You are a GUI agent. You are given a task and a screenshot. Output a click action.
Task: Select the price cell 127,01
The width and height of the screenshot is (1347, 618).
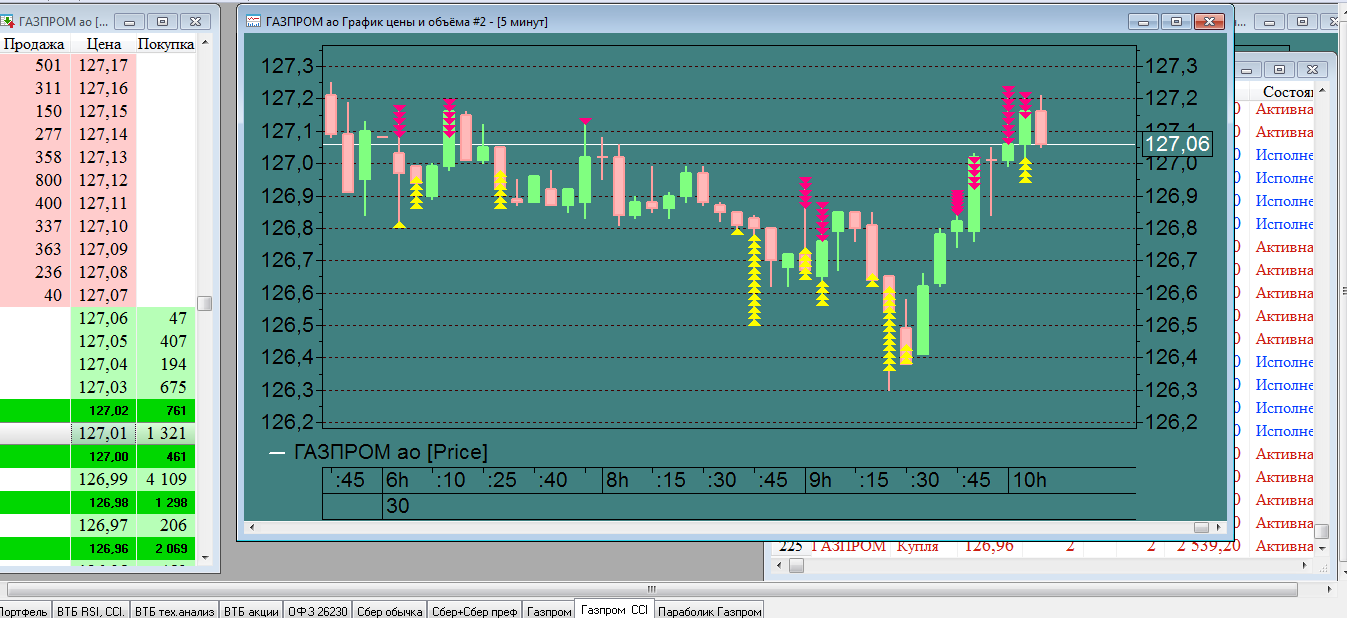(103, 433)
